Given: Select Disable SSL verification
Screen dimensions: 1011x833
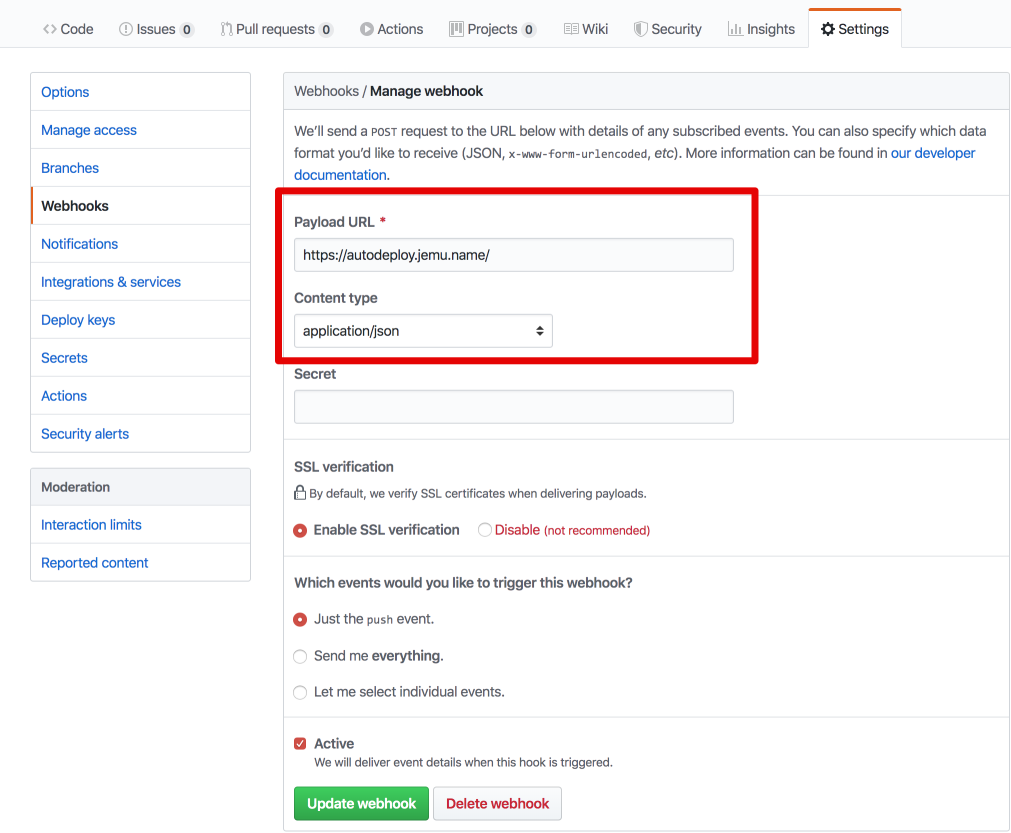Looking at the screenshot, I should pyautogui.click(x=482, y=529).
